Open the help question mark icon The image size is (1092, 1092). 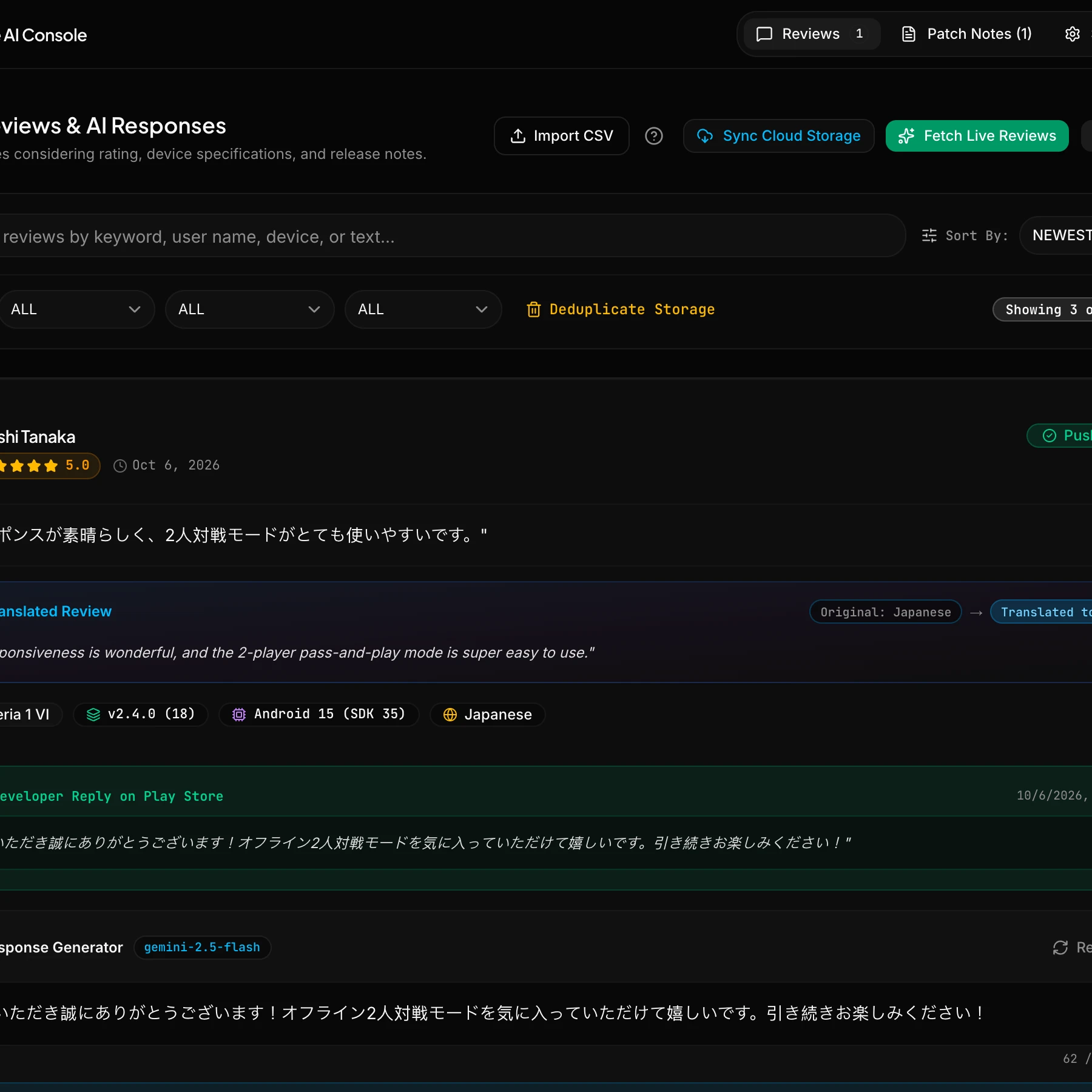coord(654,136)
